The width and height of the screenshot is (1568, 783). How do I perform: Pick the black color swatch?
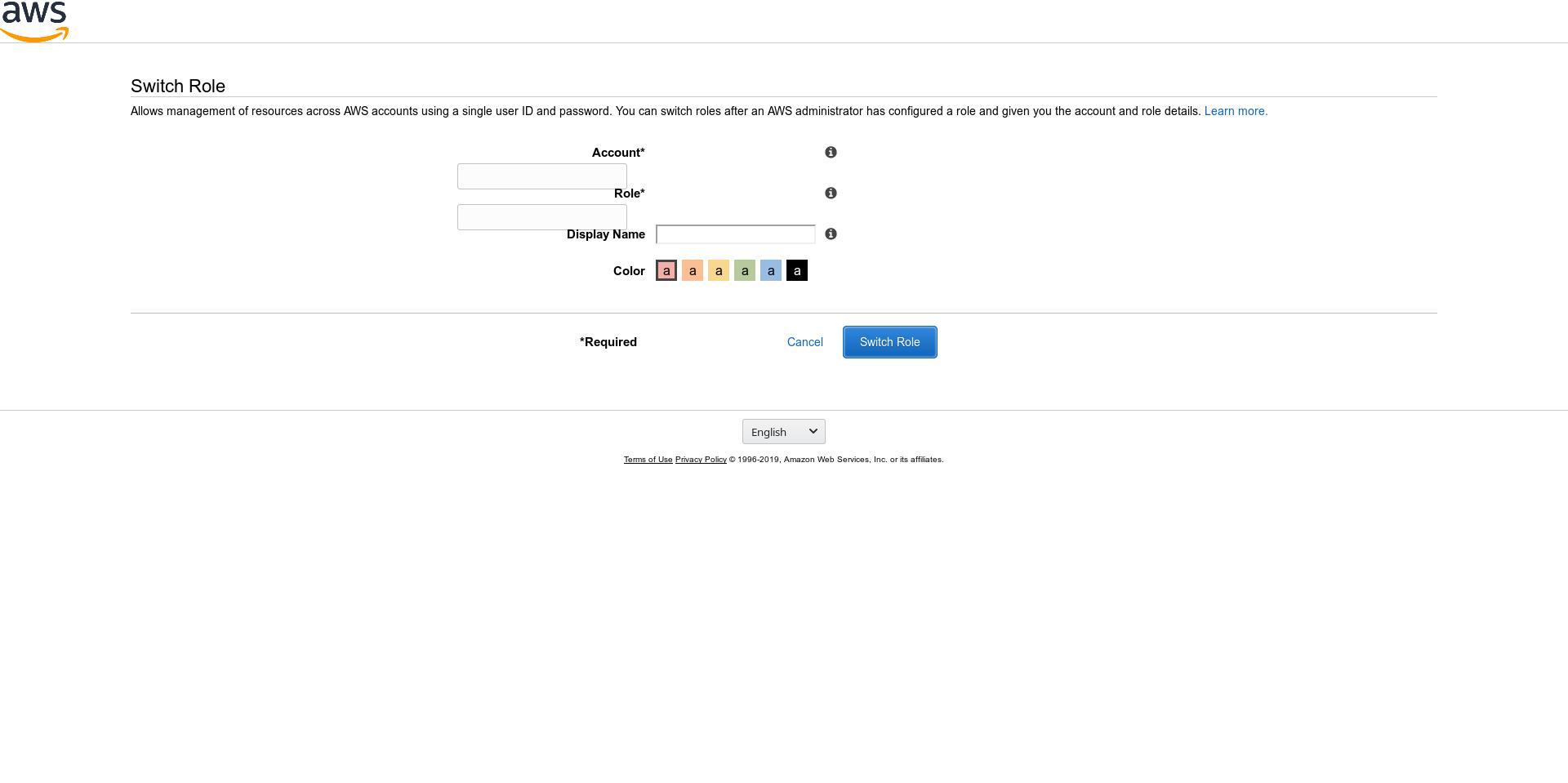[x=797, y=271]
